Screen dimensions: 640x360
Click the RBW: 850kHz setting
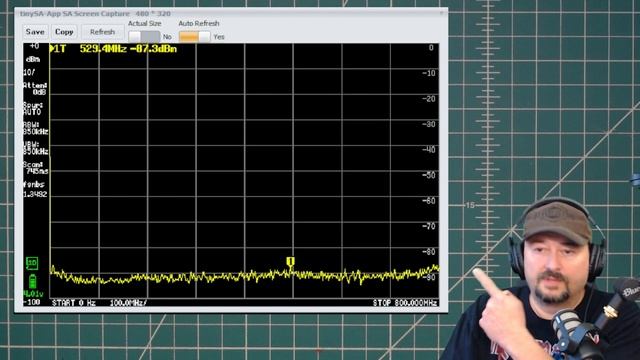[x=35, y=128]
